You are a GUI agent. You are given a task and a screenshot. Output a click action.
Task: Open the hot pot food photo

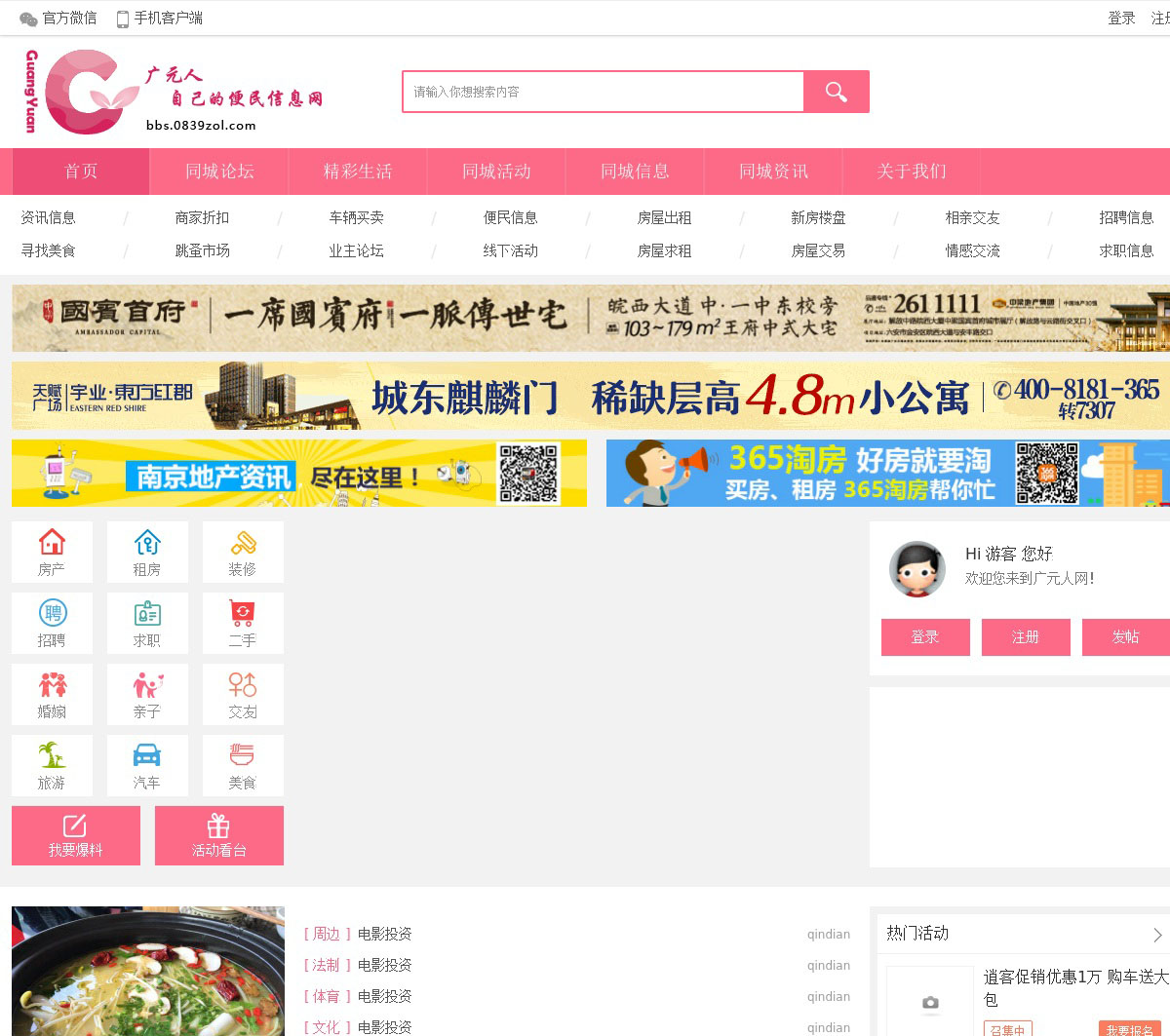click(x=148, y=971)
